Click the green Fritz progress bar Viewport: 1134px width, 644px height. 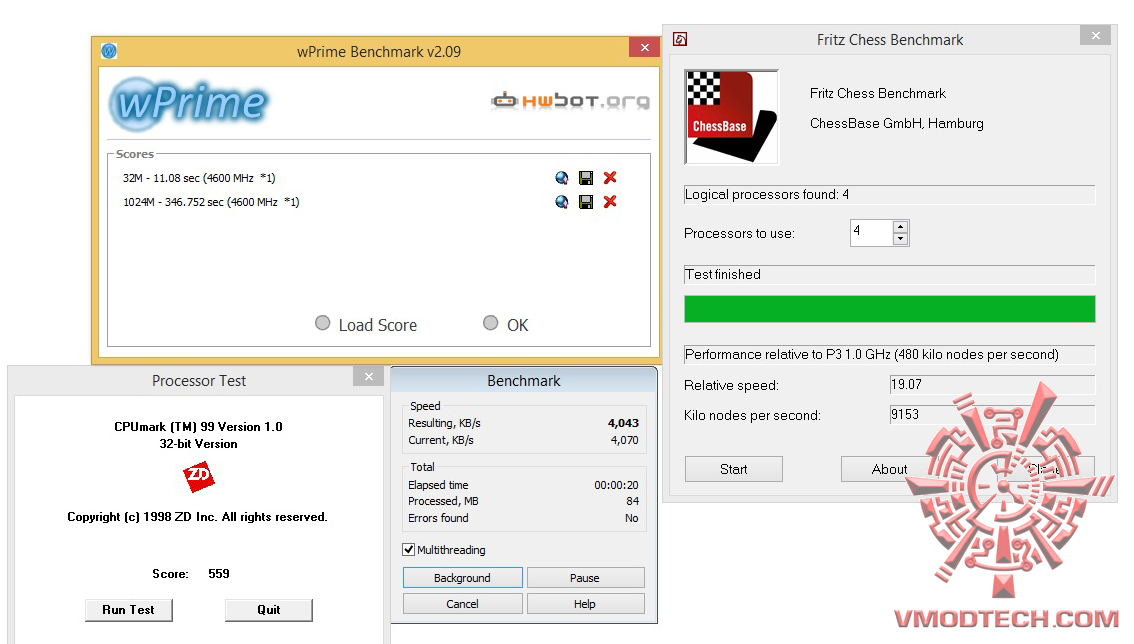click(890, 309)
